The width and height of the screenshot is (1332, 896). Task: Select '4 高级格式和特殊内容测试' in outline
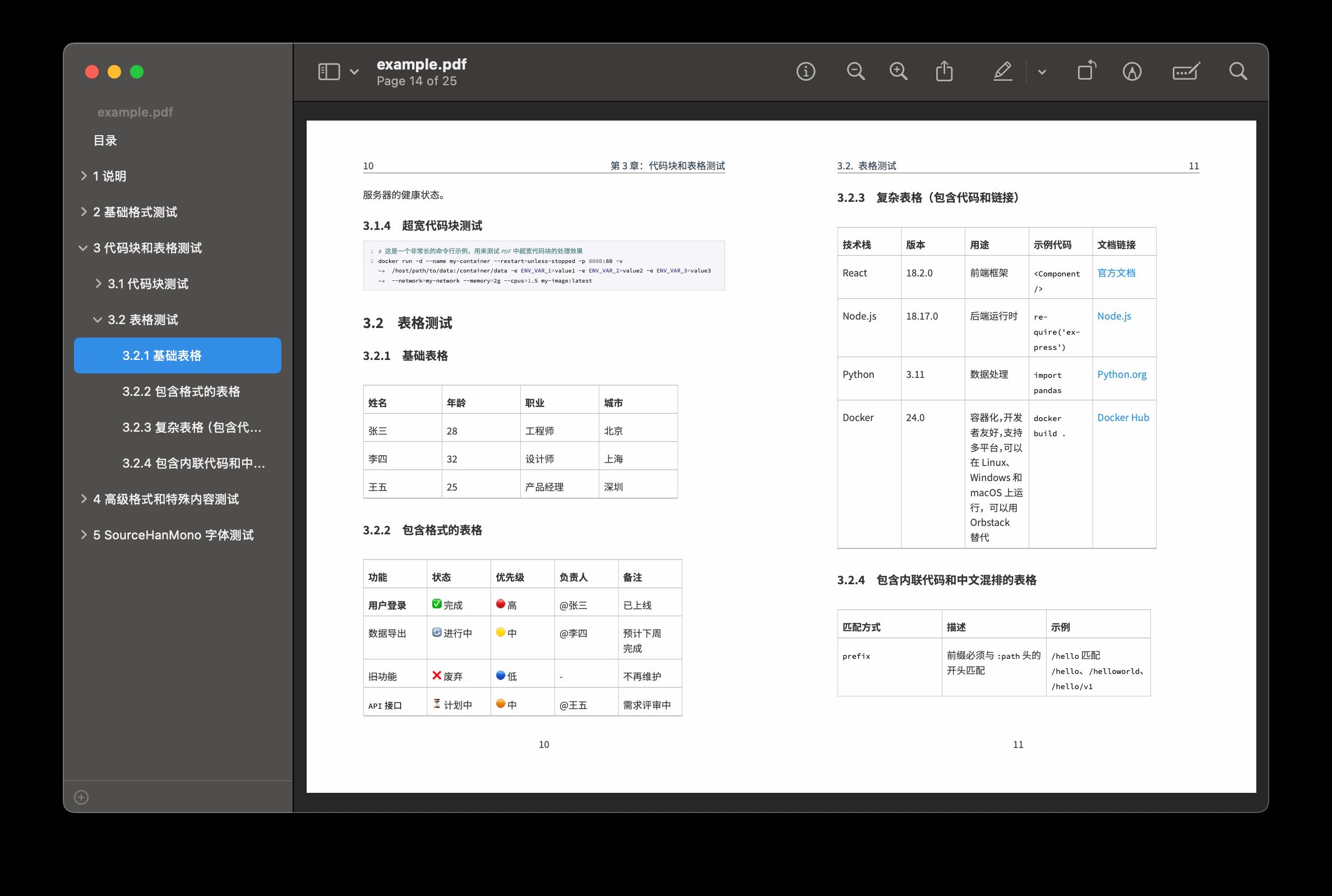(x=165, y=499)
